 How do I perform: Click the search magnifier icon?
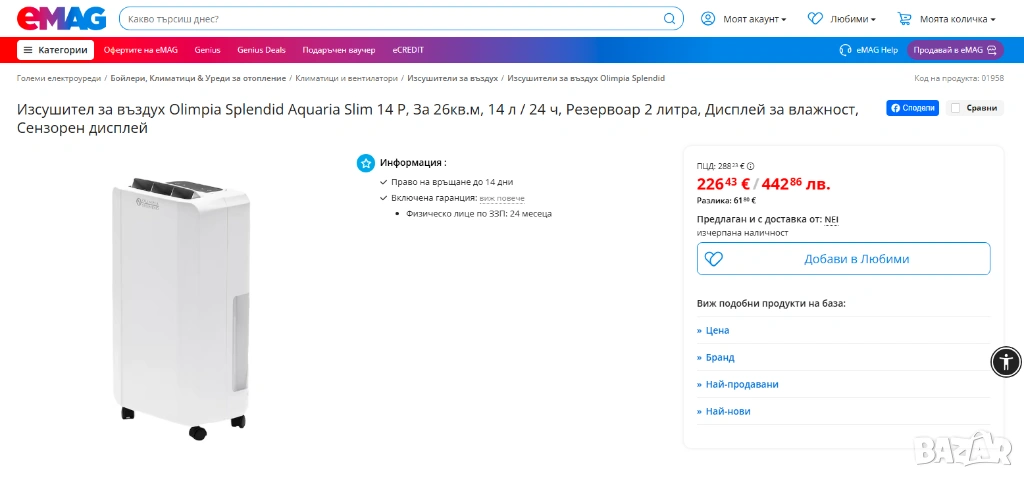coord(670,18)
